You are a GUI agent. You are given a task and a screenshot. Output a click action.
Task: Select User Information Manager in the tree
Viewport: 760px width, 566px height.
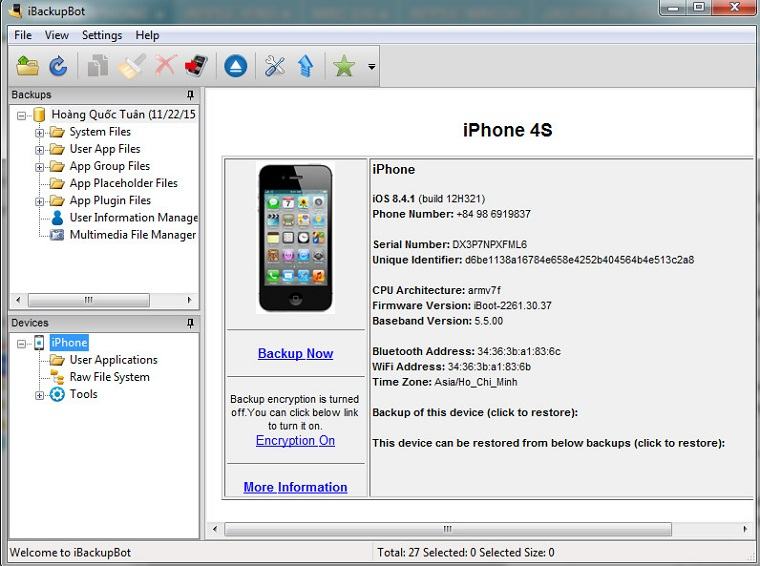coord(133,218)
